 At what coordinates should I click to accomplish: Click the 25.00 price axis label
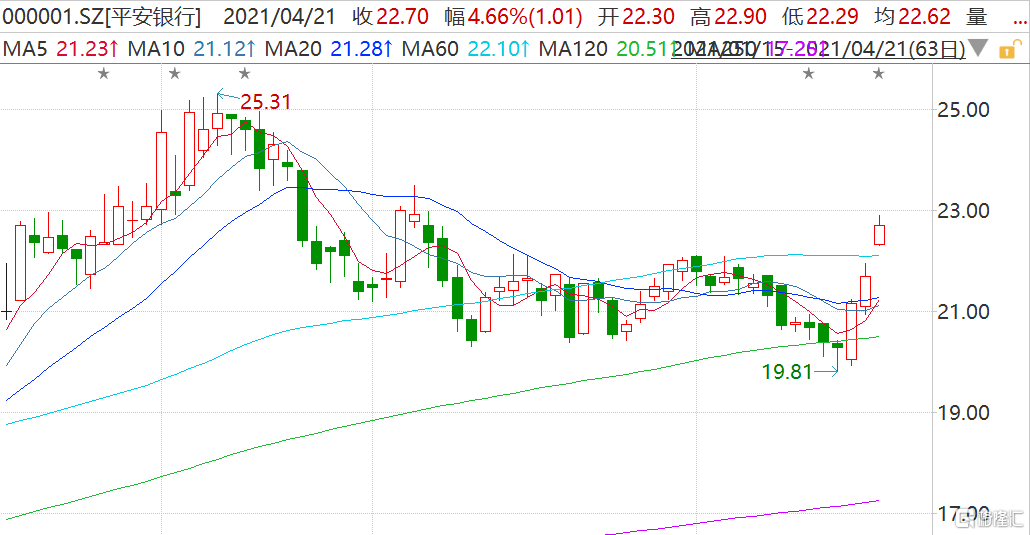964,110
